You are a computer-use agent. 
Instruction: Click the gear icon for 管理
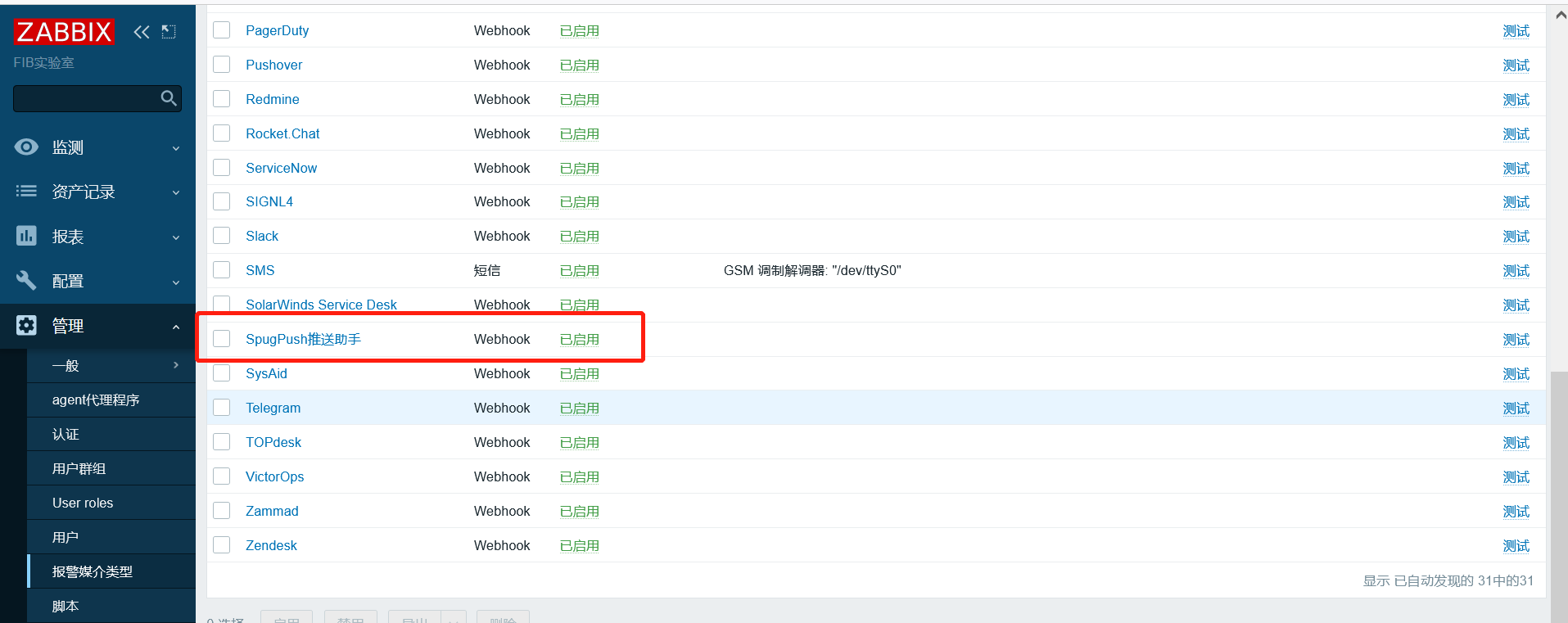click(x=26, y=325)
